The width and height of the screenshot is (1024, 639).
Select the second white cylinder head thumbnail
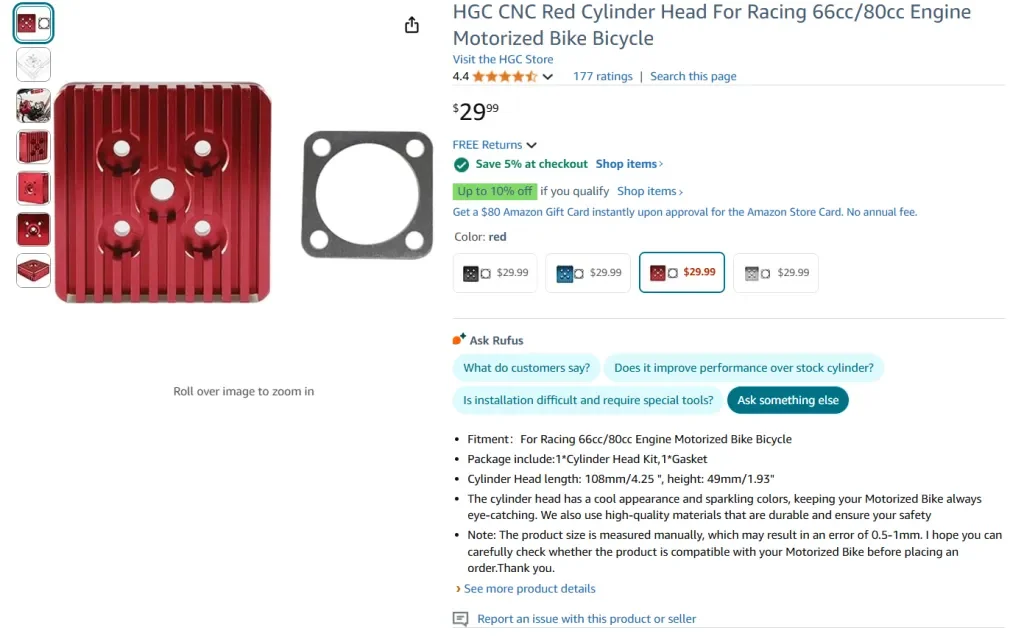(x=33, y=64)
